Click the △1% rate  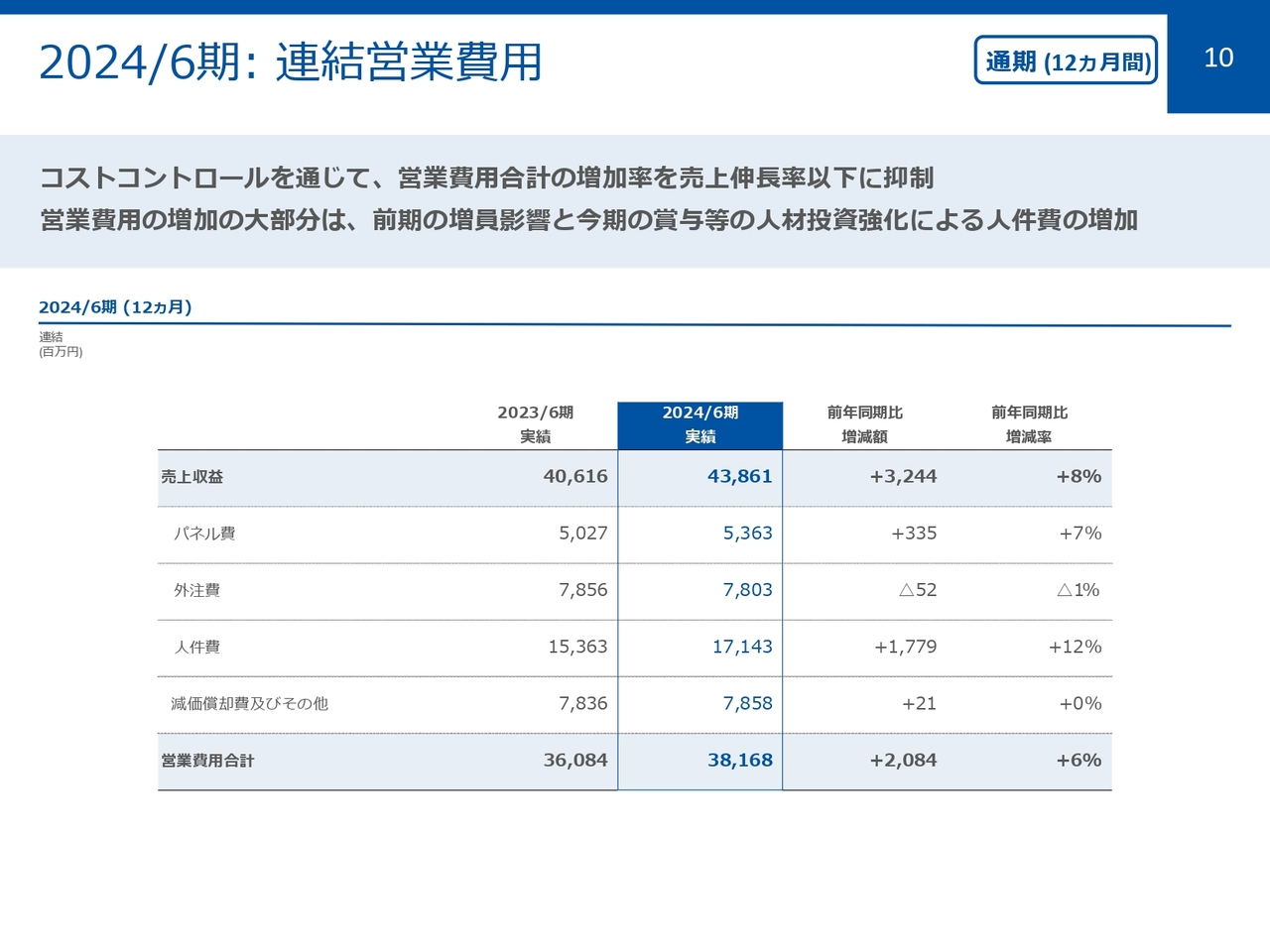(1079, 590)
